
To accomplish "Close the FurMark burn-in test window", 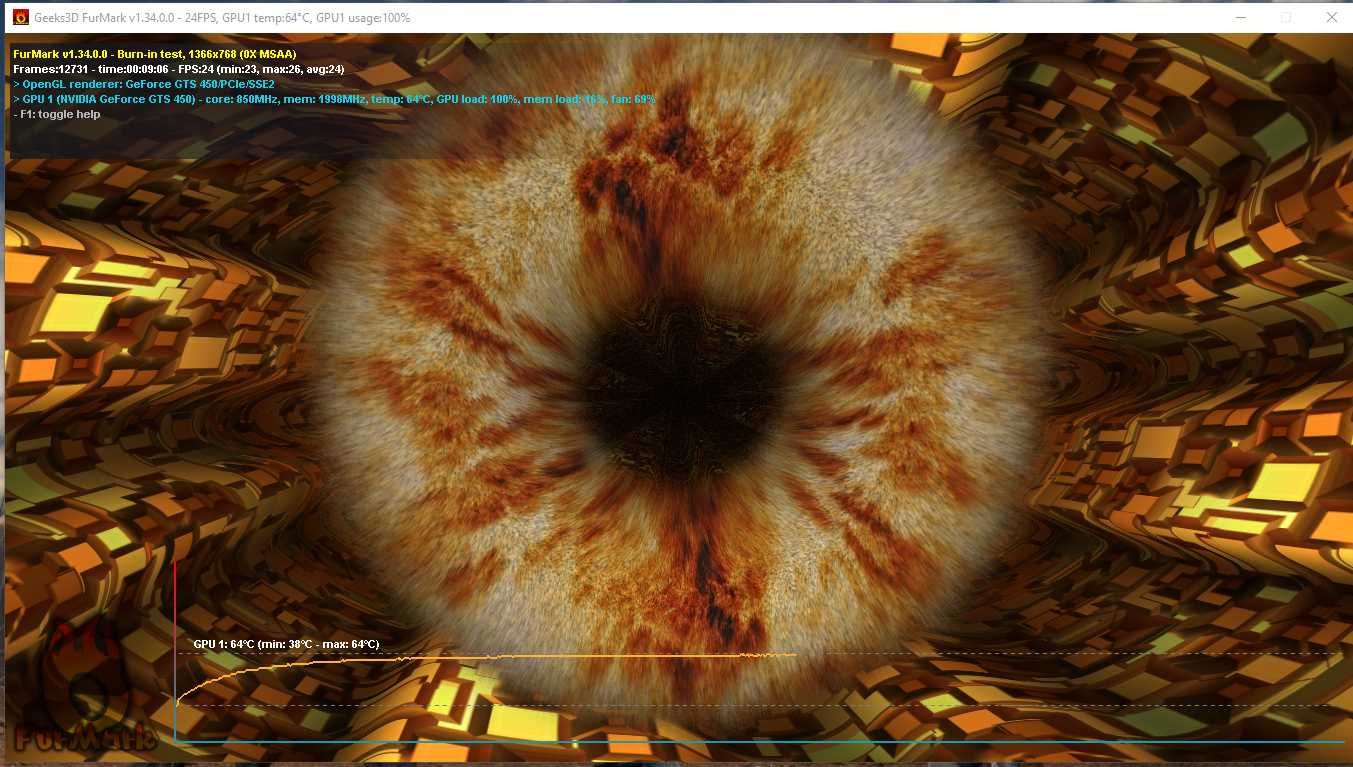I will (1331, 17).
